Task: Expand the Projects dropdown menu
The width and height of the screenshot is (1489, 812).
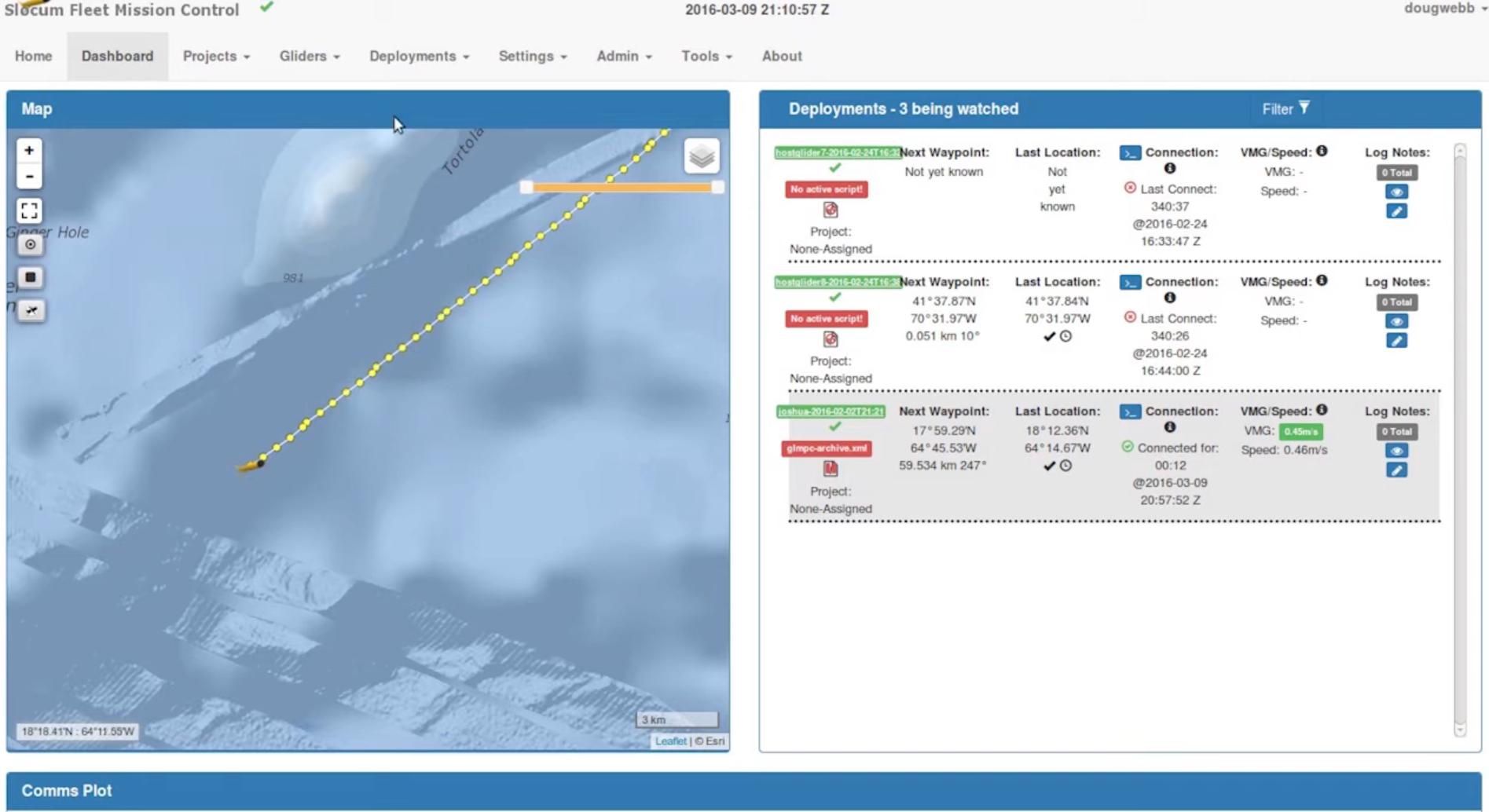Action: click(216, 57)
